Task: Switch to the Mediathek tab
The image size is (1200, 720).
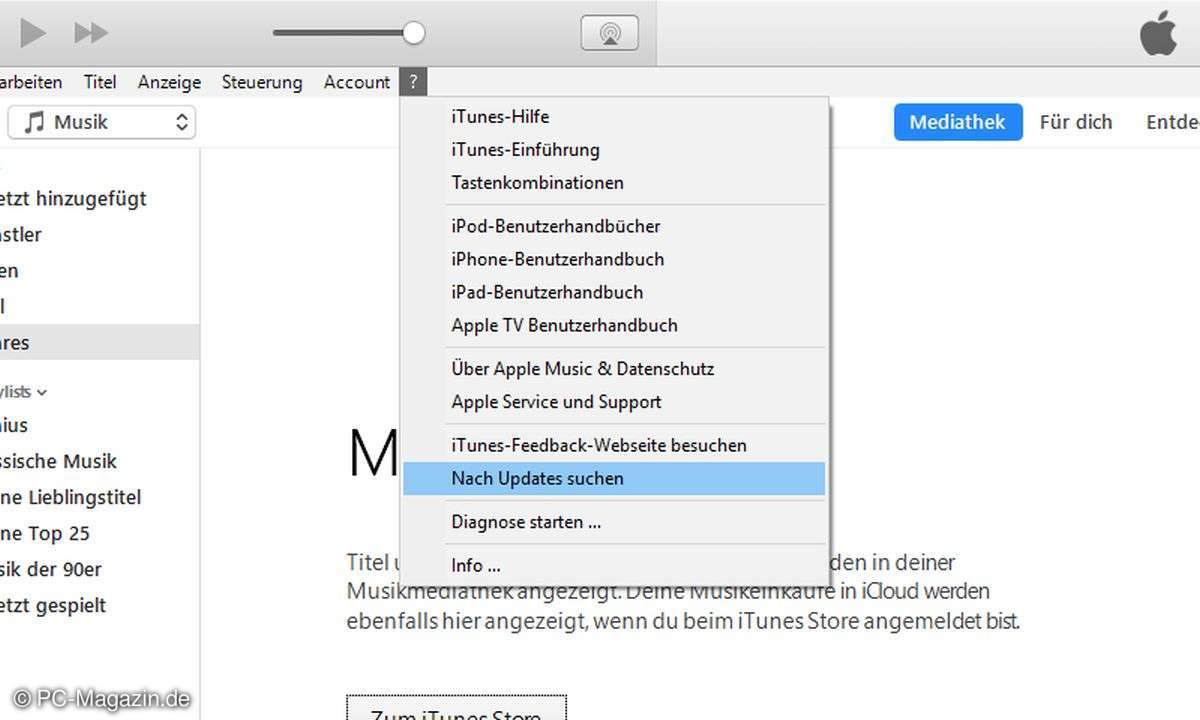Action: 957,122
